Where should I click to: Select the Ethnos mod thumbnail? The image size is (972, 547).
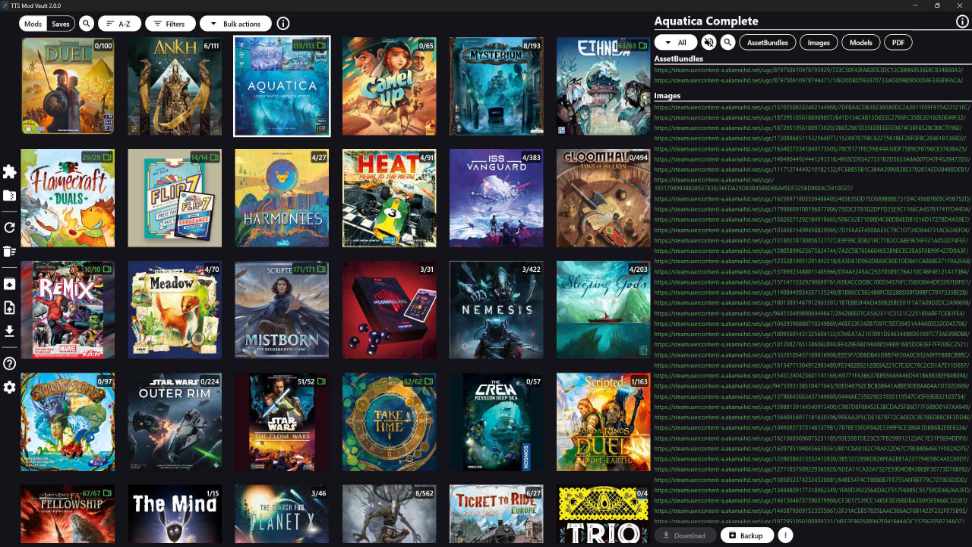pyautogui.click(x=603, y=86)
